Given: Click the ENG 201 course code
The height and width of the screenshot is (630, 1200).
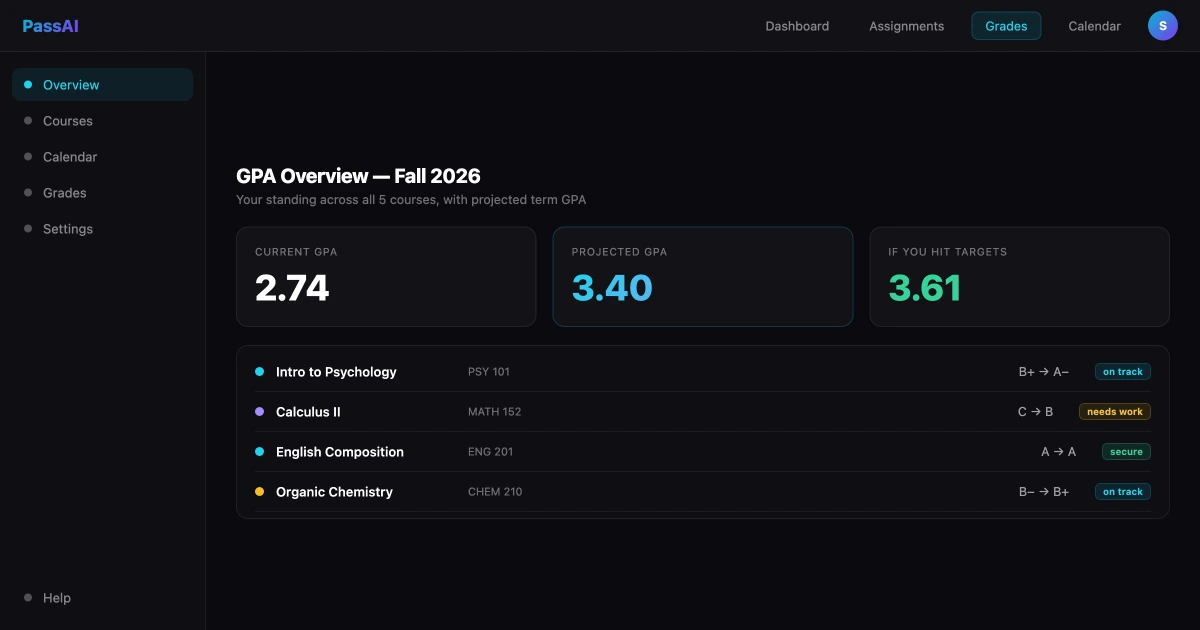Looking at the screenshot, I should point(491,452).
